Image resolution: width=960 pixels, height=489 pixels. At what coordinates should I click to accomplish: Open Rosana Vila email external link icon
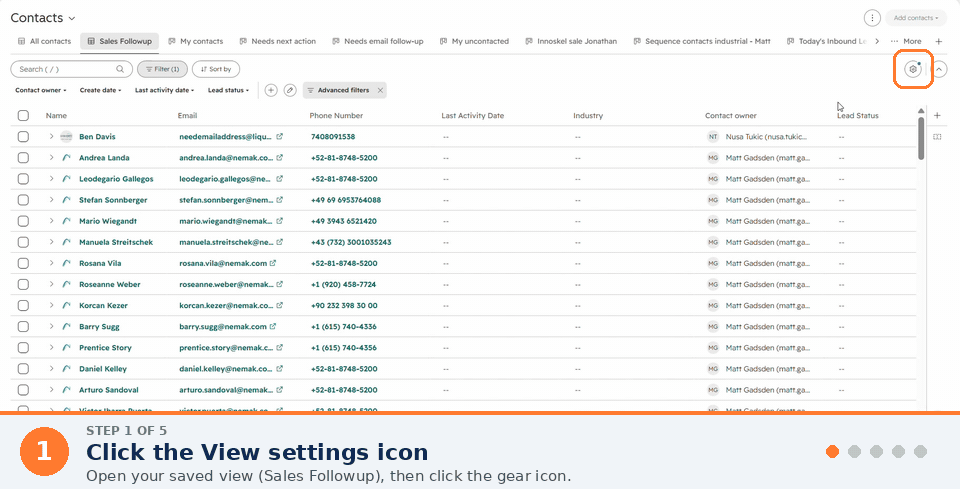coord(273,263)
